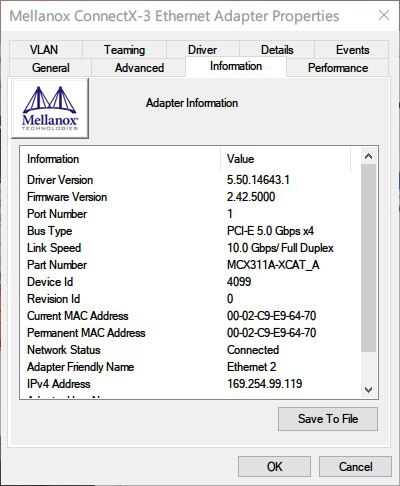Select the Network Status row
Screen dimensions: 400x486
[190, 350]
